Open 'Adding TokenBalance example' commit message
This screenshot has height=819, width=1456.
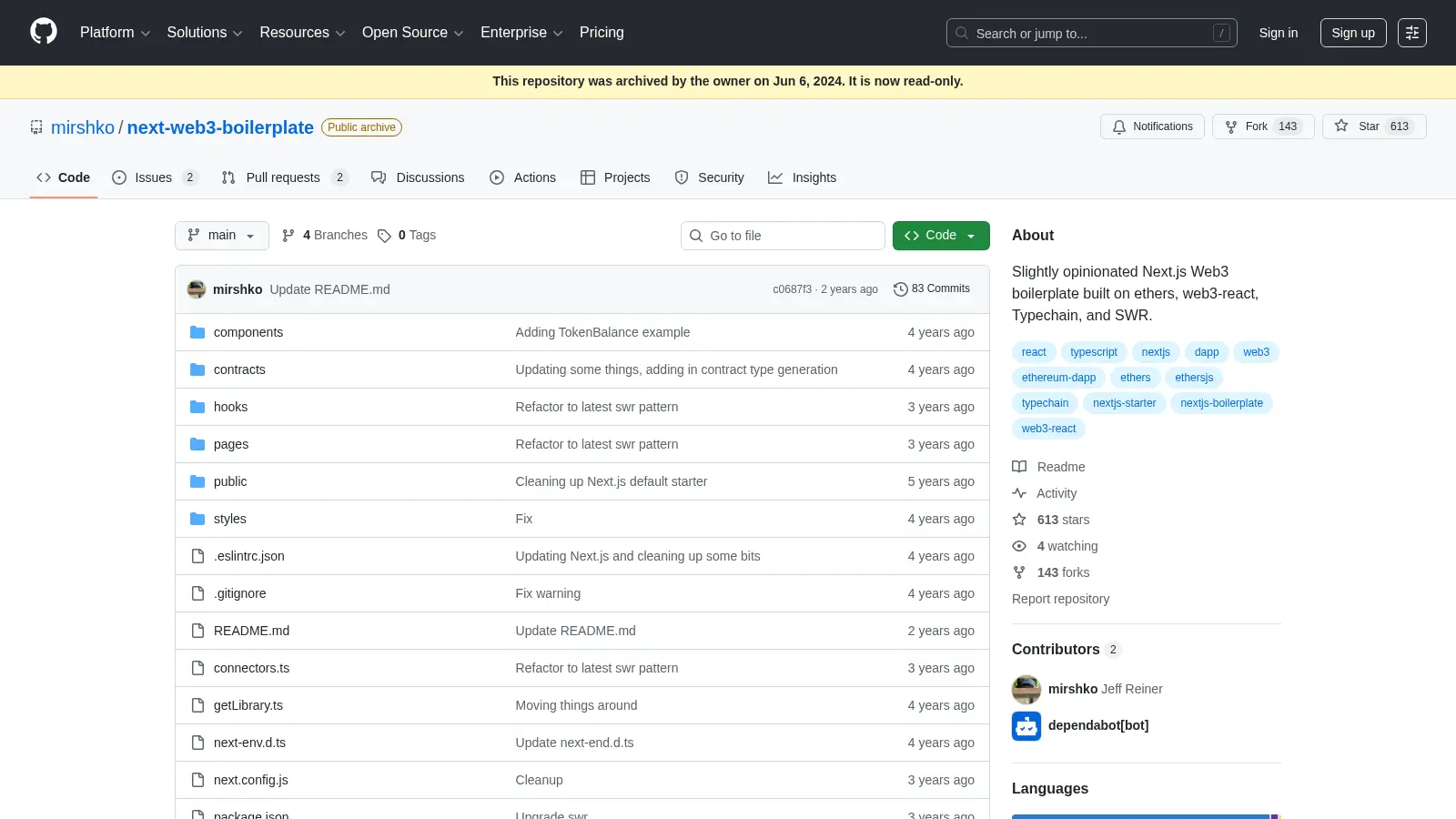(x=602, y=332)
